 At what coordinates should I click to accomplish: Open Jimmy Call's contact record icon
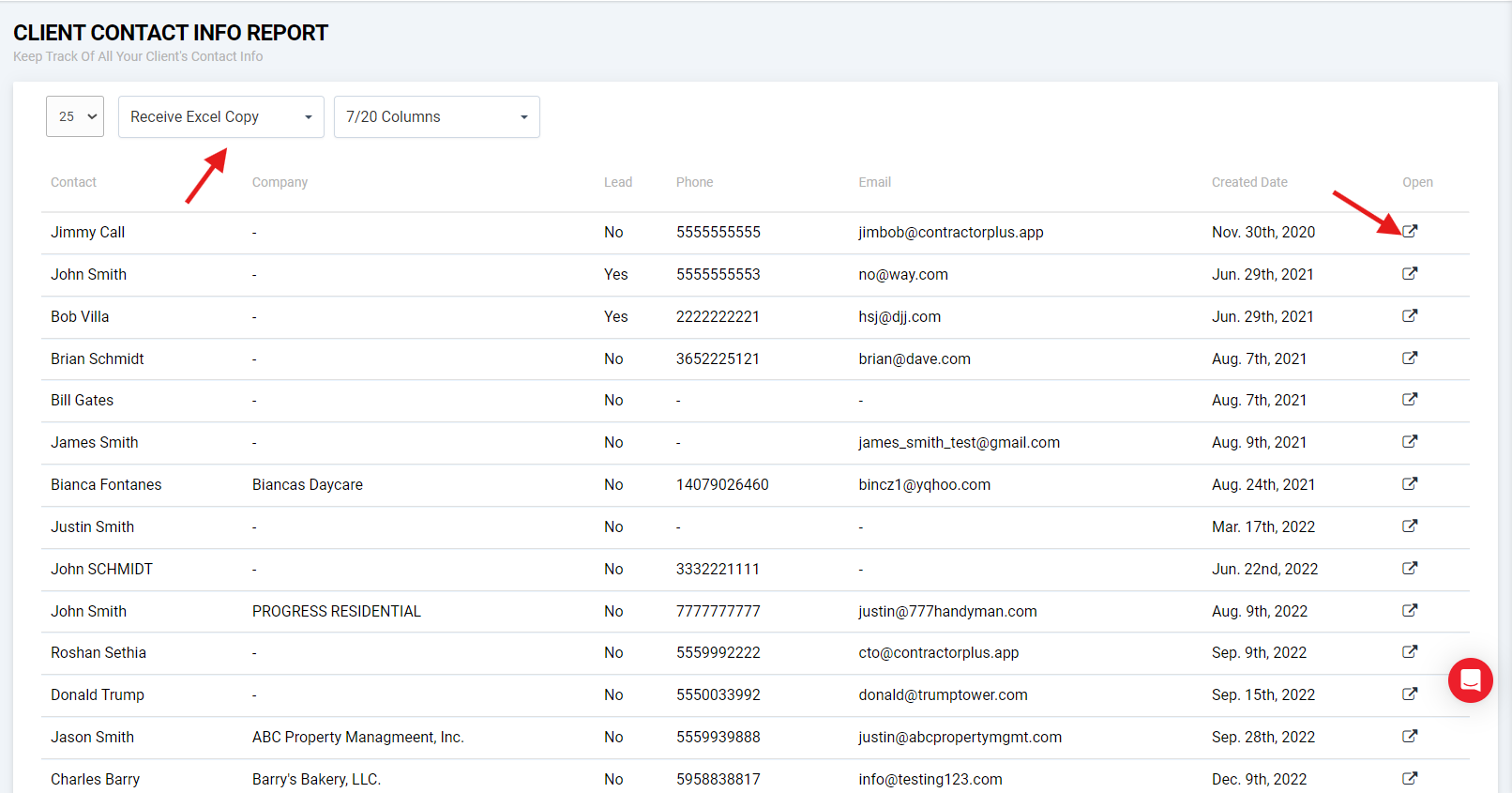(x=1410, y=231)
